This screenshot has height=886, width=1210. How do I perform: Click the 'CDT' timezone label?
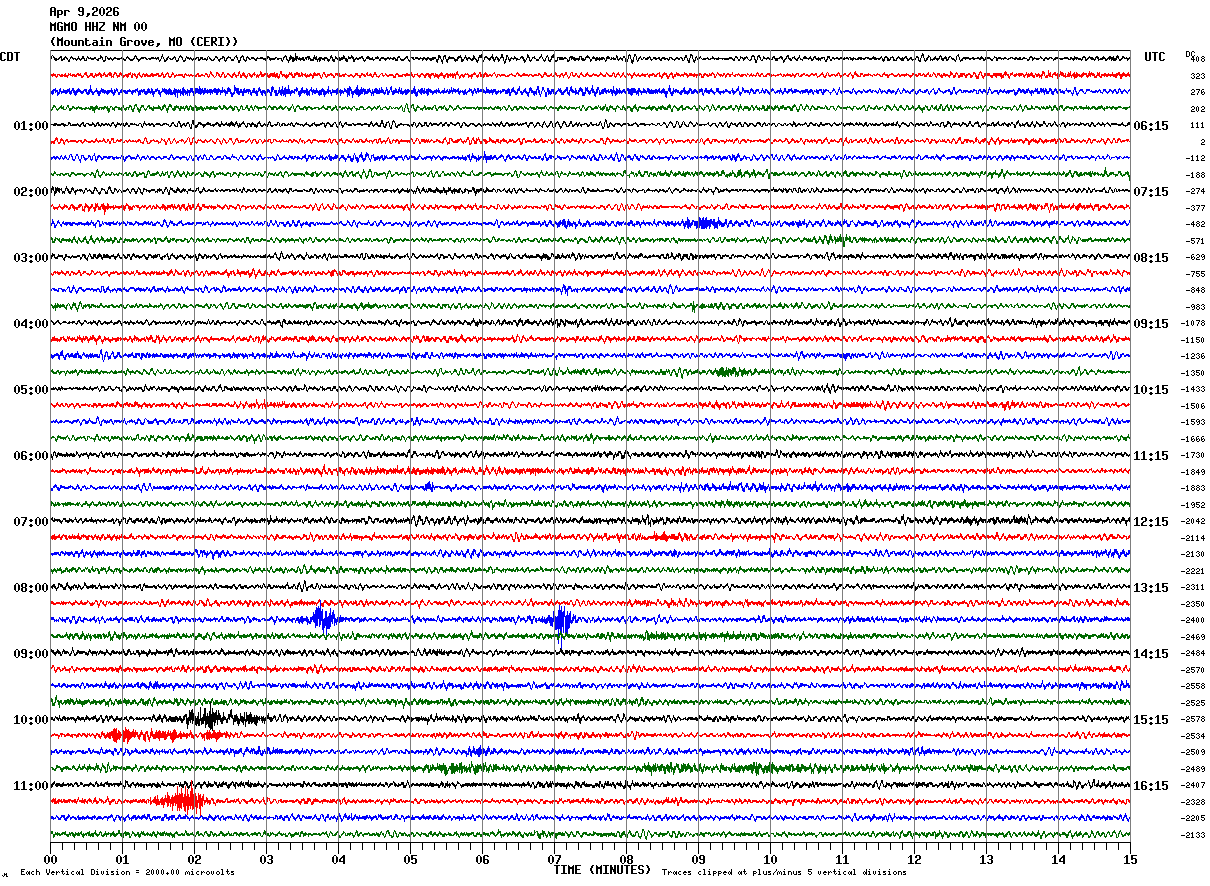[x=10, y=57]
